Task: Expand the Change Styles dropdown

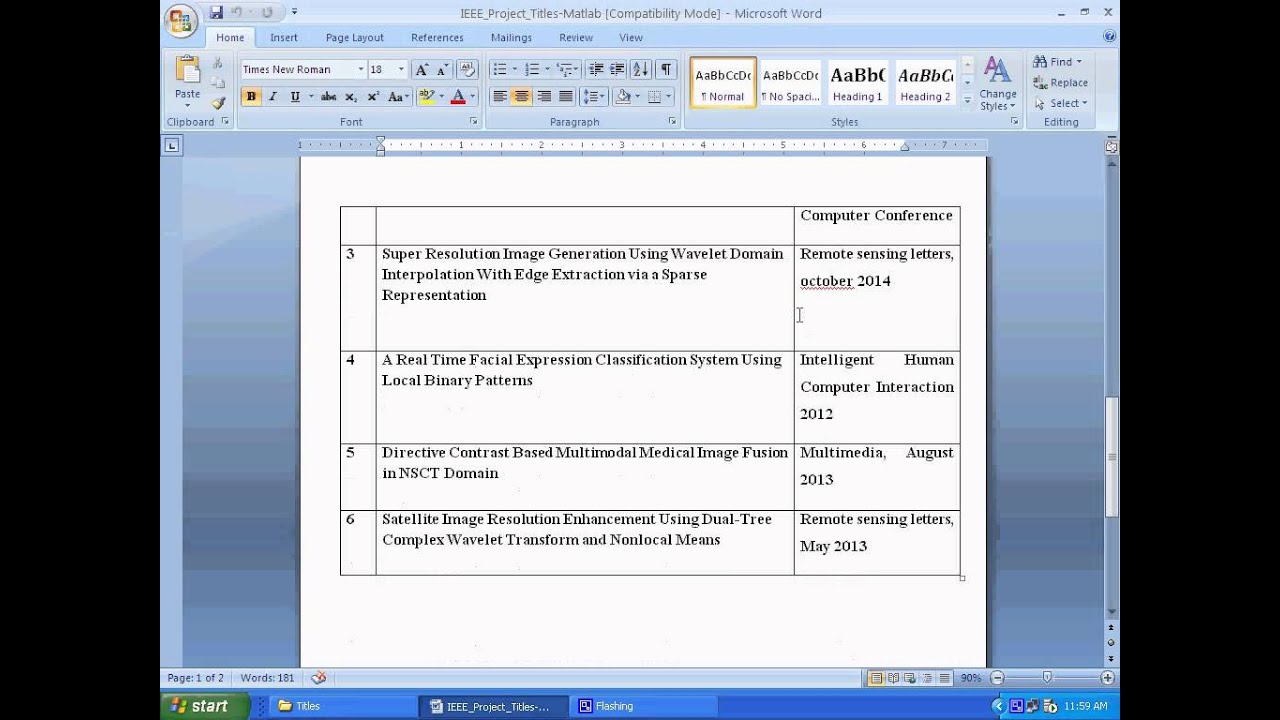Action: 997,84
